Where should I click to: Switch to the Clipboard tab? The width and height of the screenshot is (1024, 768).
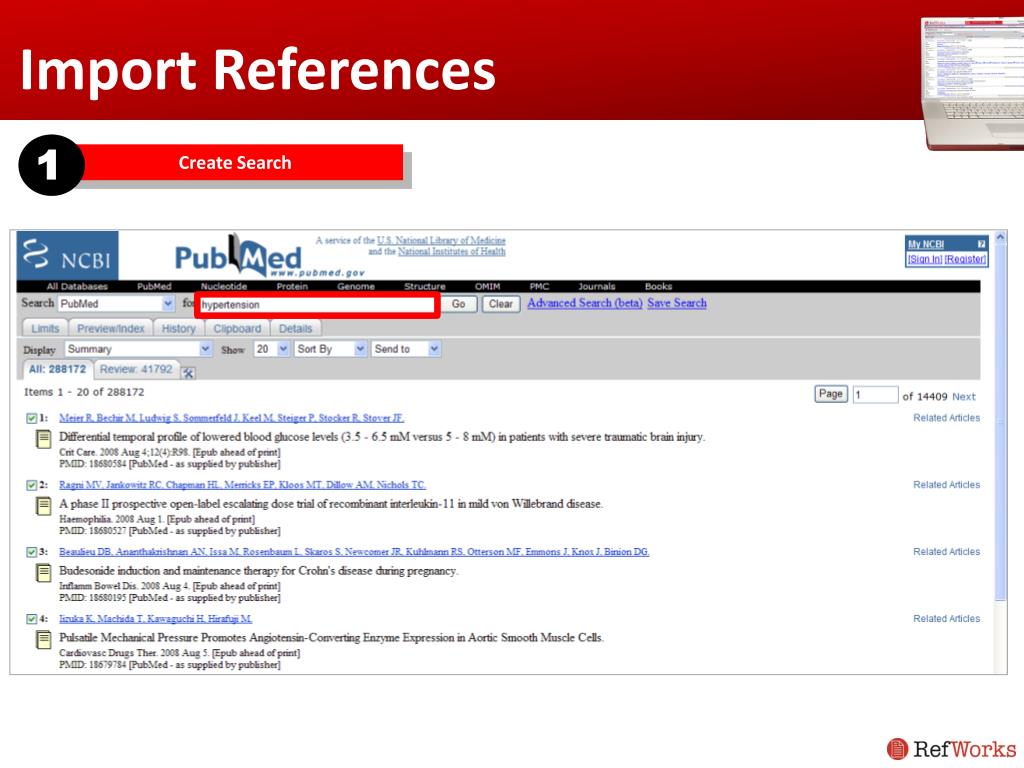(x=237, y=328)
